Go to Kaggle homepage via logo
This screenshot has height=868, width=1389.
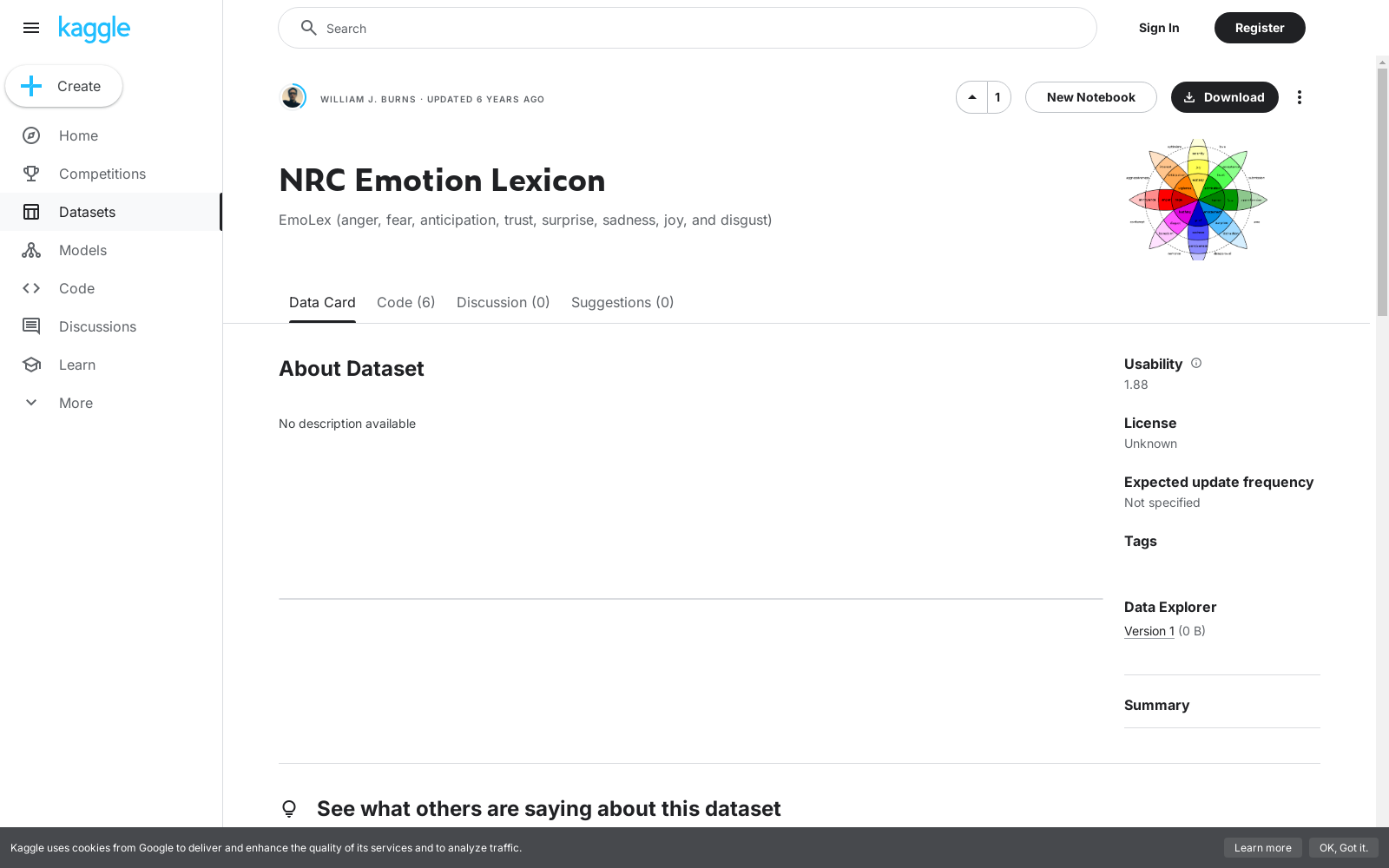coord(94,29)
